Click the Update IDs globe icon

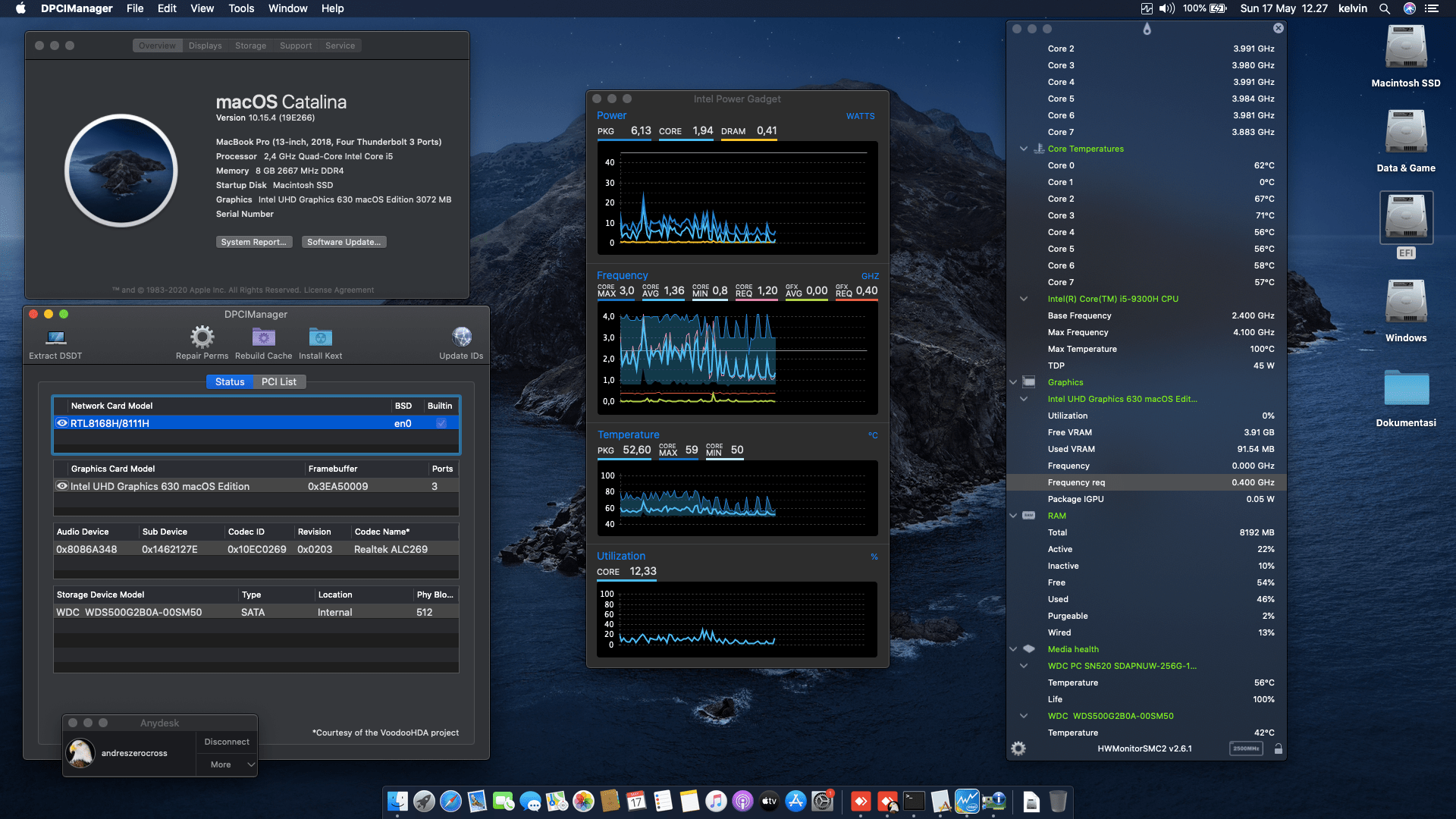461,337
